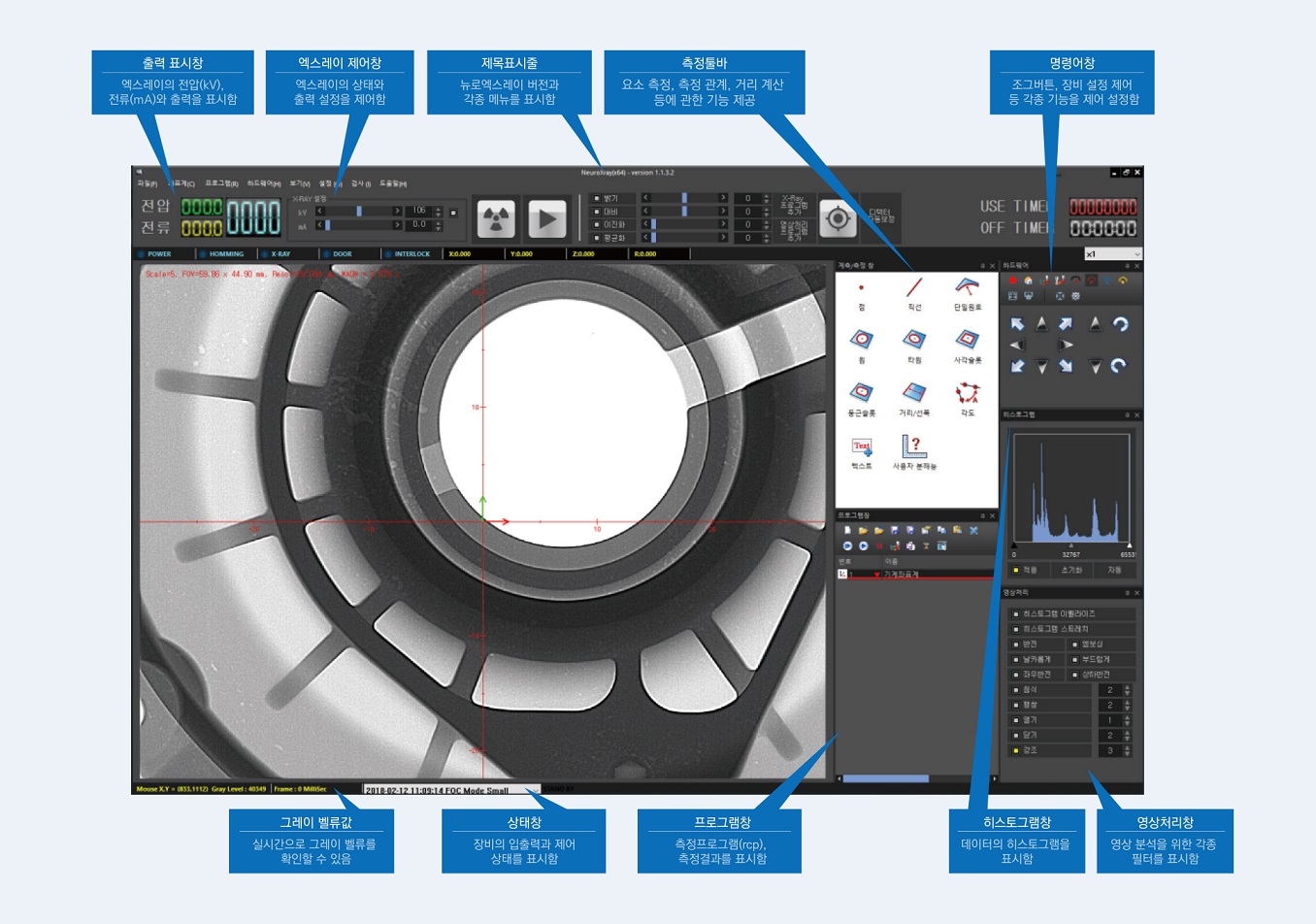Select the 텍스트 text annotation tool
Viewport: 1316px width, 924px height.
(862, 447)
